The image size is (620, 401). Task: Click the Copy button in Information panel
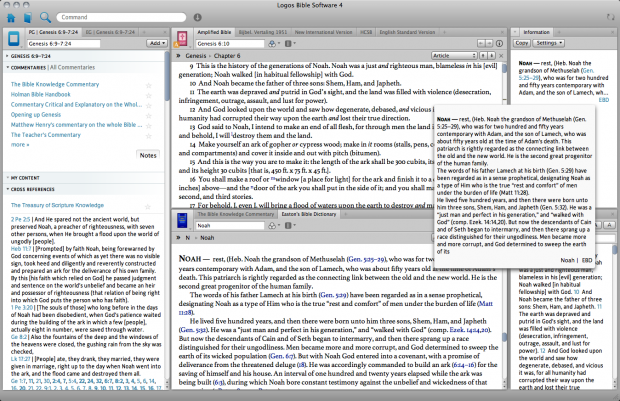pos(522,43)
